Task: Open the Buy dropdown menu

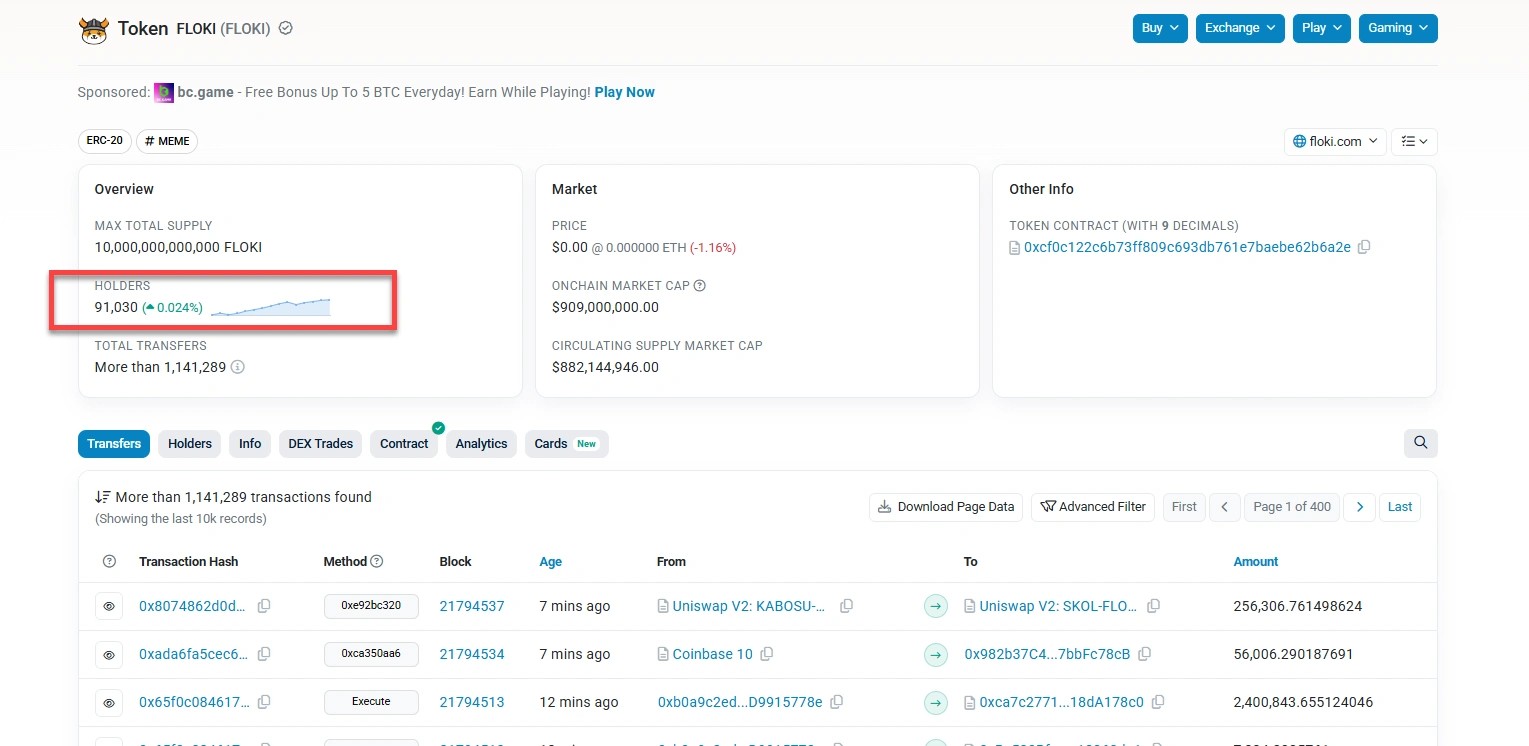Action: [1160, 28]
